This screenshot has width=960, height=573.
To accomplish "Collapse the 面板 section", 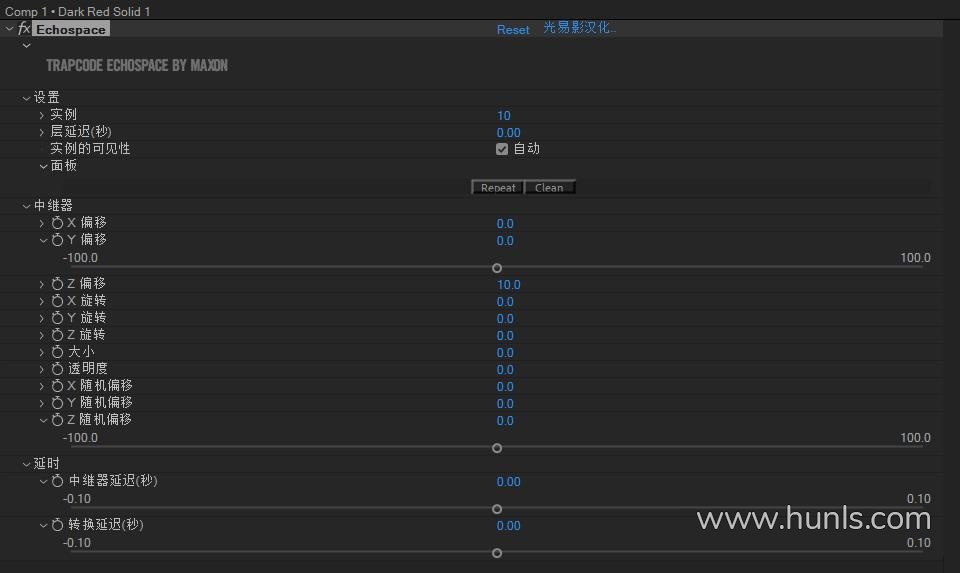I will [x=43, y=166].
